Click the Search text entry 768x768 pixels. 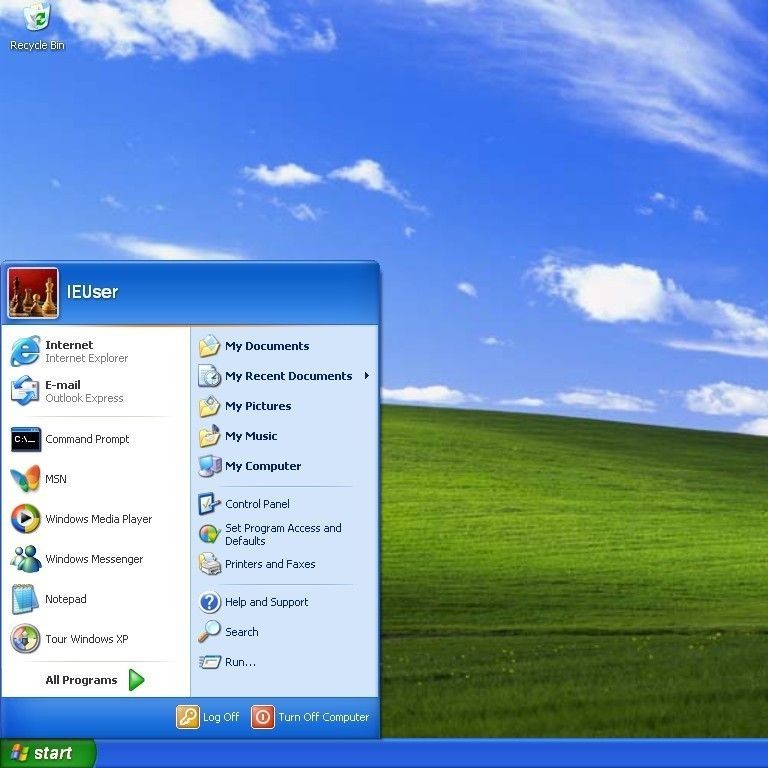point(241,632)
